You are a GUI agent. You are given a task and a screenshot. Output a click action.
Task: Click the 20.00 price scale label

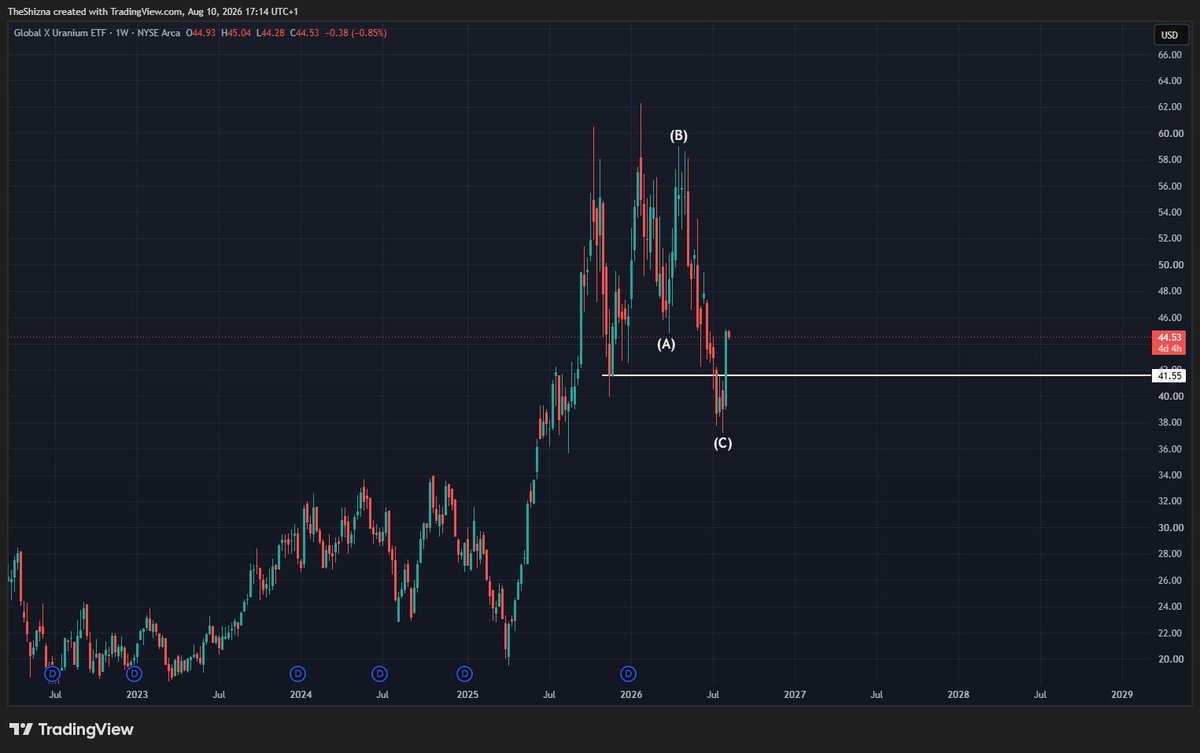1169,659
